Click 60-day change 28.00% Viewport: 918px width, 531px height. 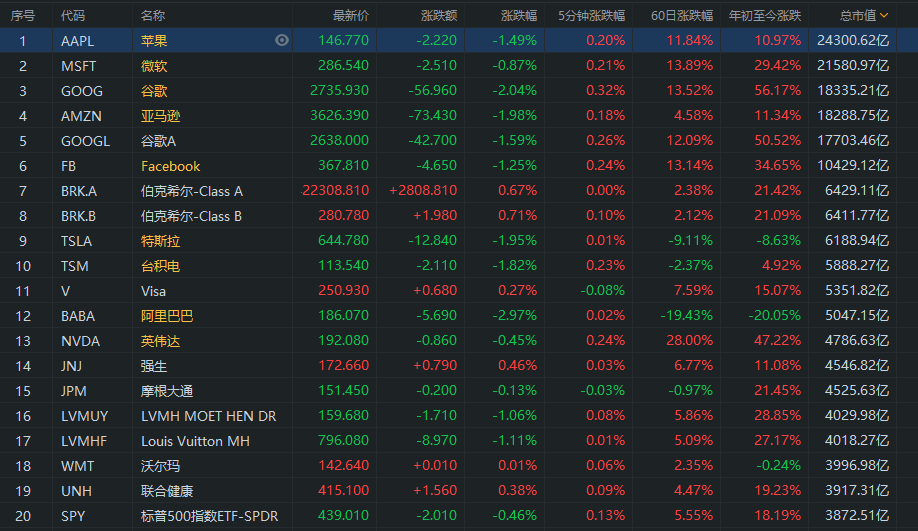[x=690, y=341]
